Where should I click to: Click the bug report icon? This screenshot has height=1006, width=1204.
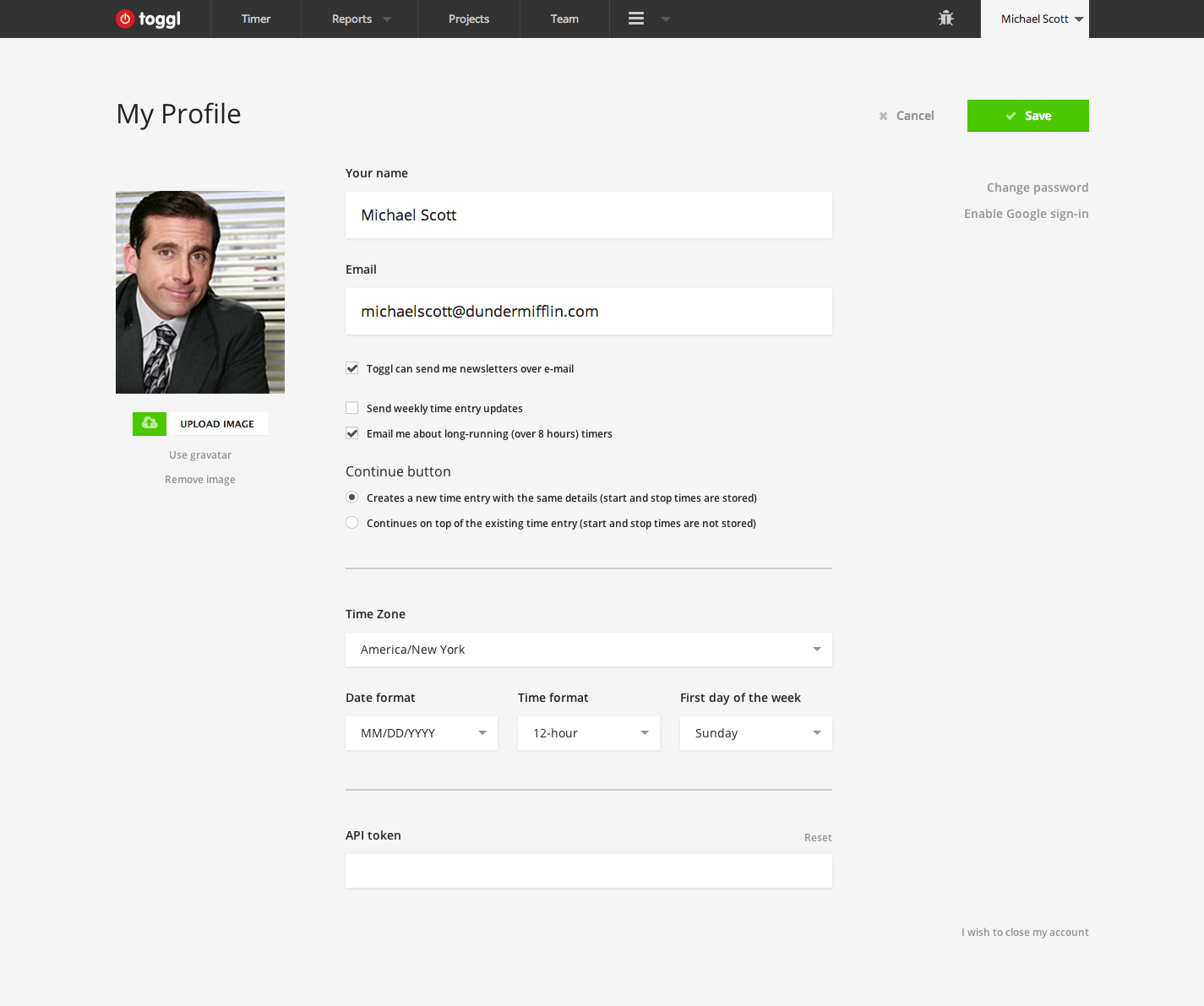click(x=945, y=19)
